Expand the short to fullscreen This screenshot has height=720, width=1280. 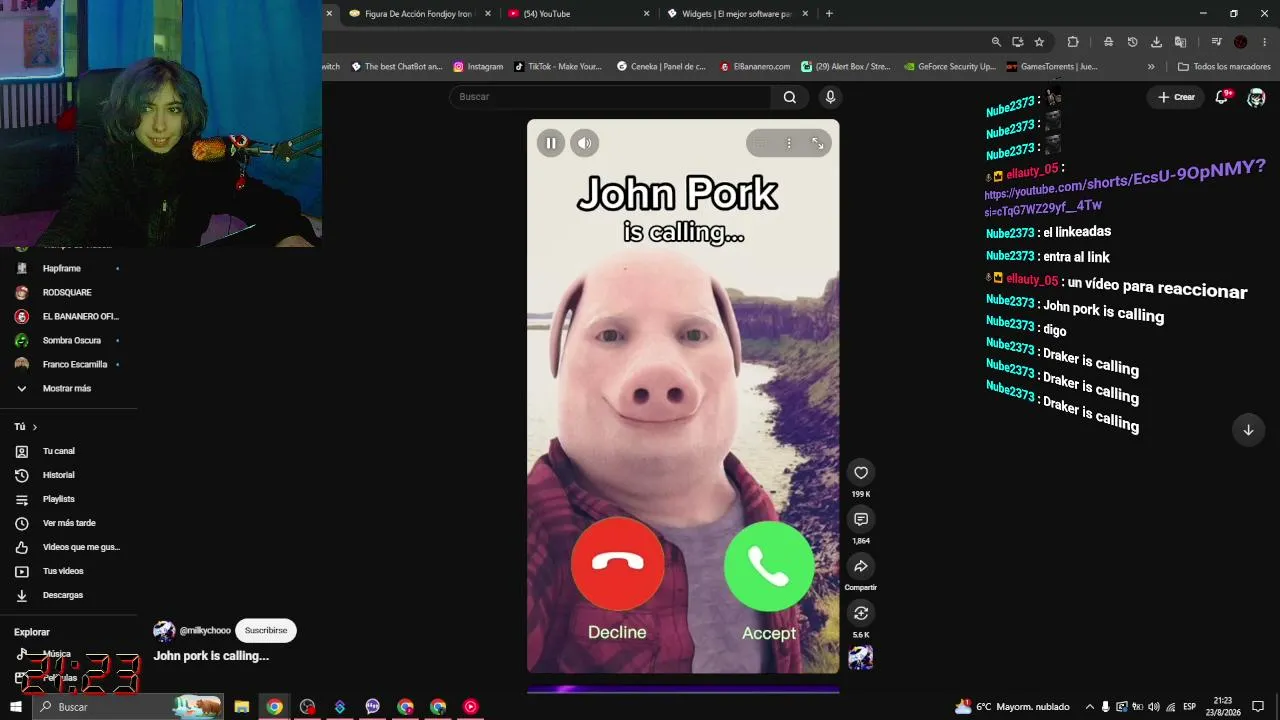coord(818,143)
